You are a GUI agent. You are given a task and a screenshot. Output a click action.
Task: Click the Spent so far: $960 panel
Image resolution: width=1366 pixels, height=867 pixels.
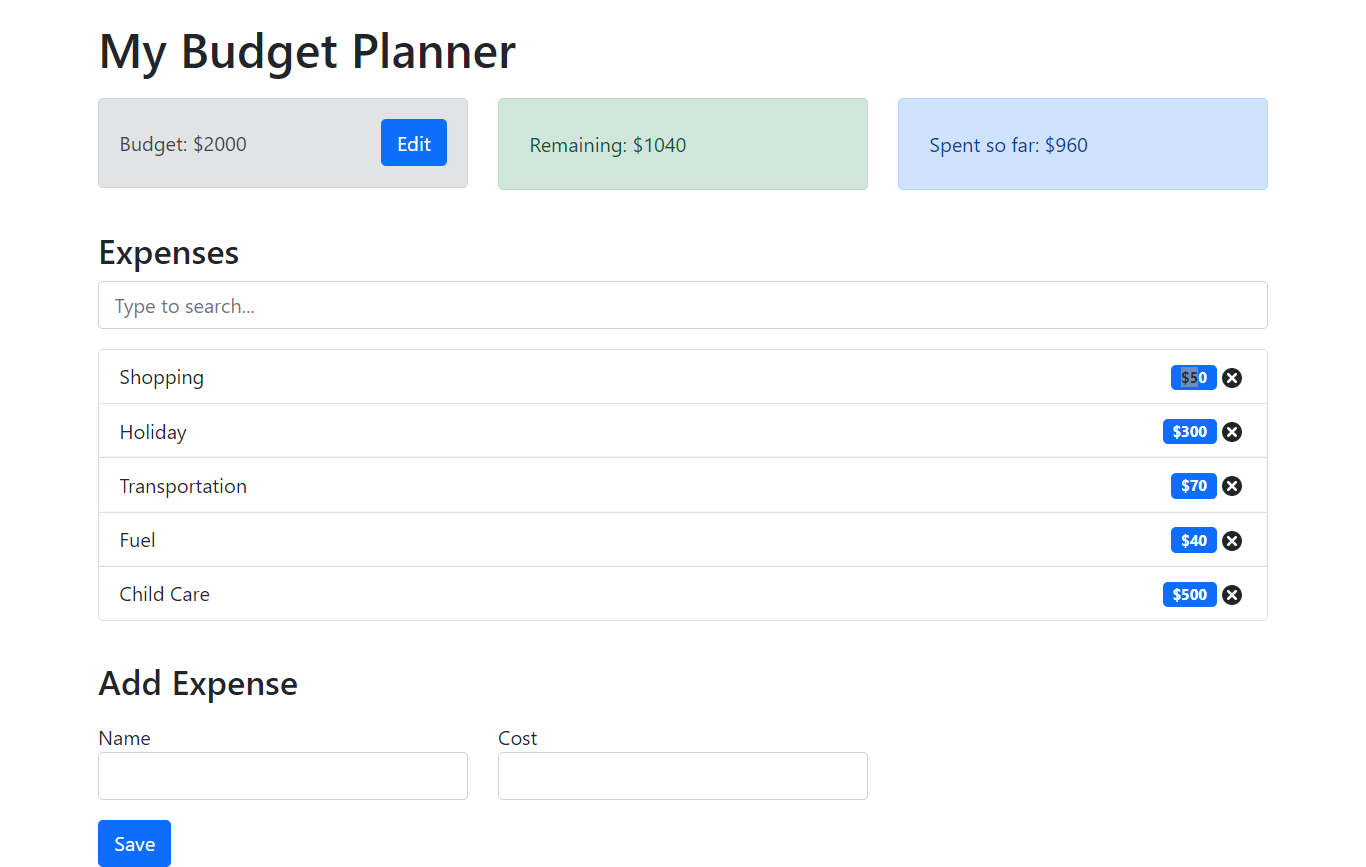1083,144
